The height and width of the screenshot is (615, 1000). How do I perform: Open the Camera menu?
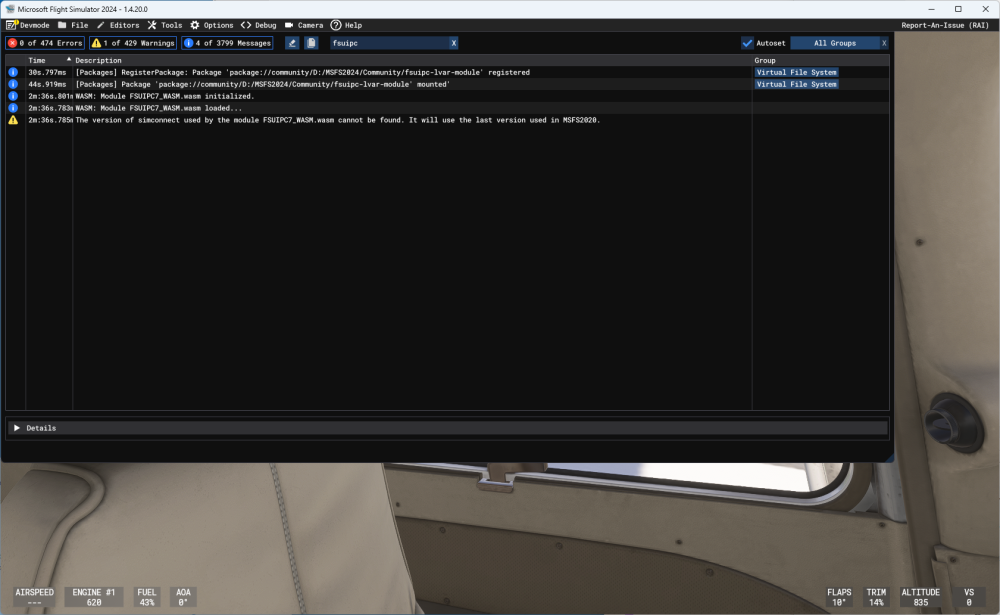[x=304, y=25]
